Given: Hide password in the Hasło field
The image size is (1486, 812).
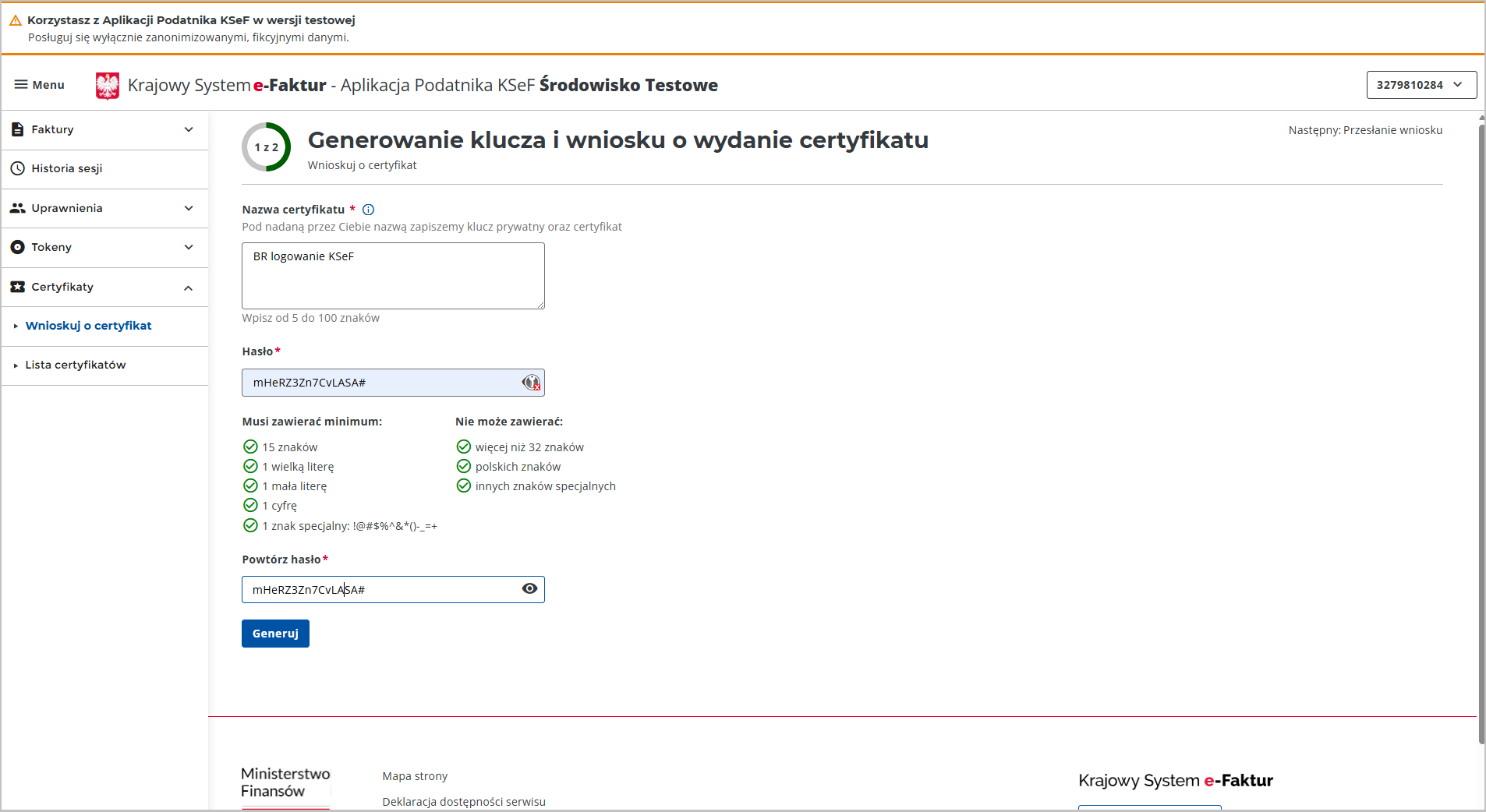Looking at the screenshot, I should coord(530,383).
